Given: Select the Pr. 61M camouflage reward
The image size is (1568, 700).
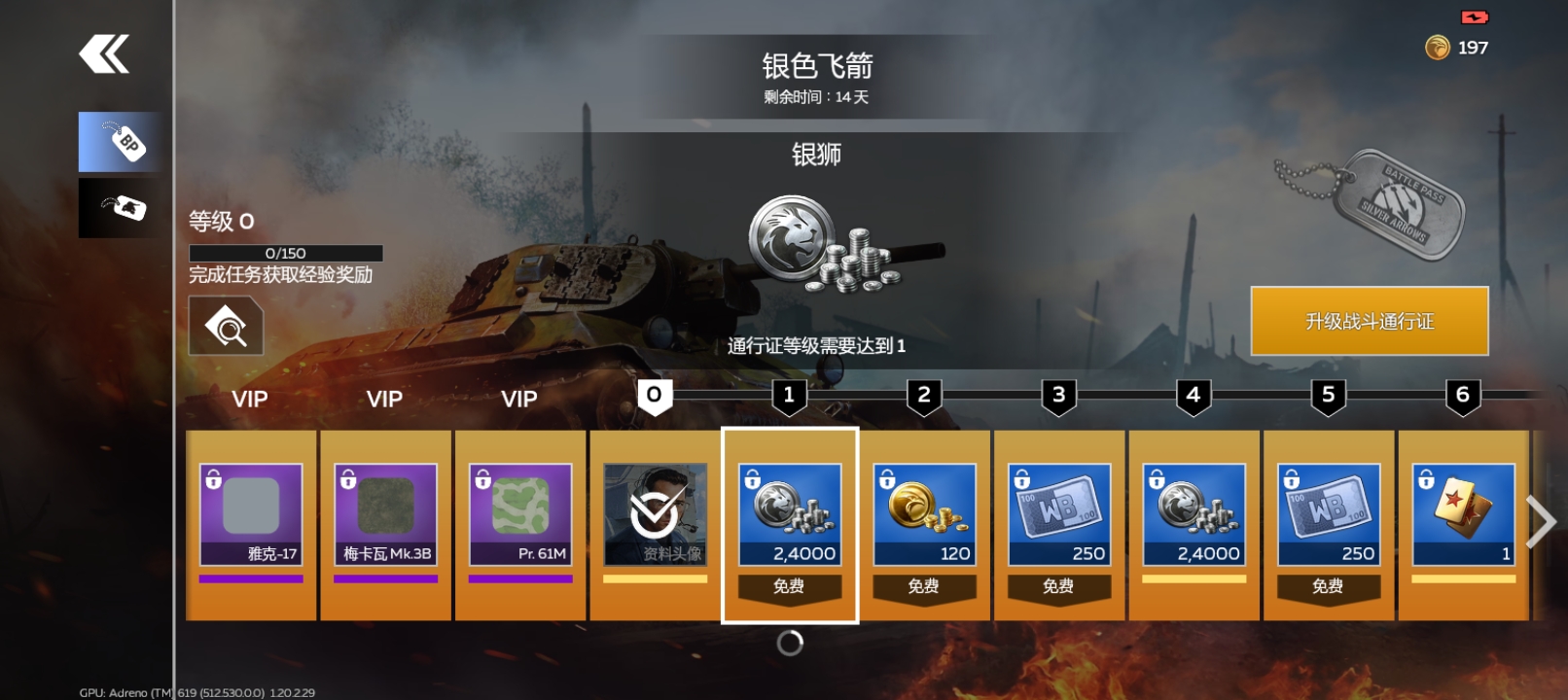Looking at the screenshot, I should coord(520,525).
